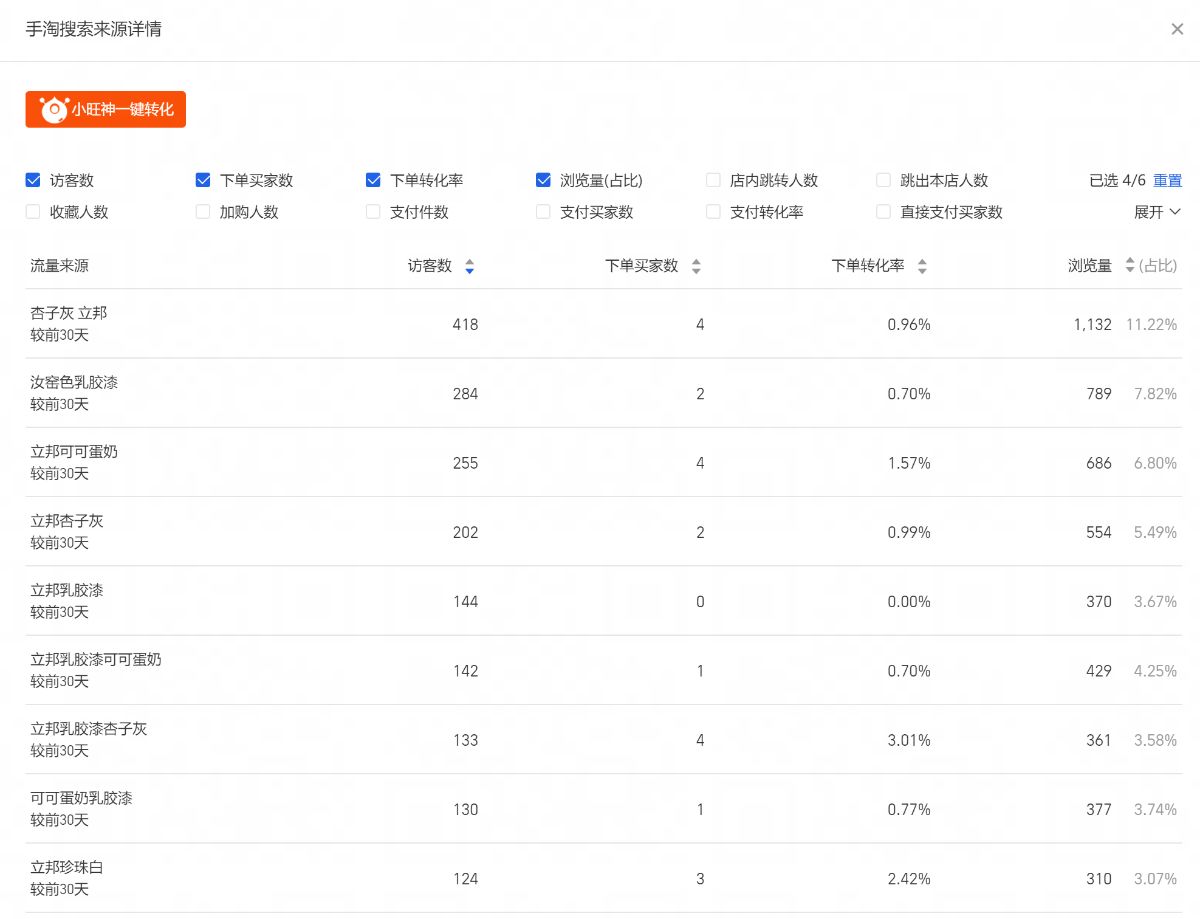Sort by 访客数 using its sort arrows
Image resolution: width=1200 pixels, height=919 pixels.
click(x=470, y=267)
